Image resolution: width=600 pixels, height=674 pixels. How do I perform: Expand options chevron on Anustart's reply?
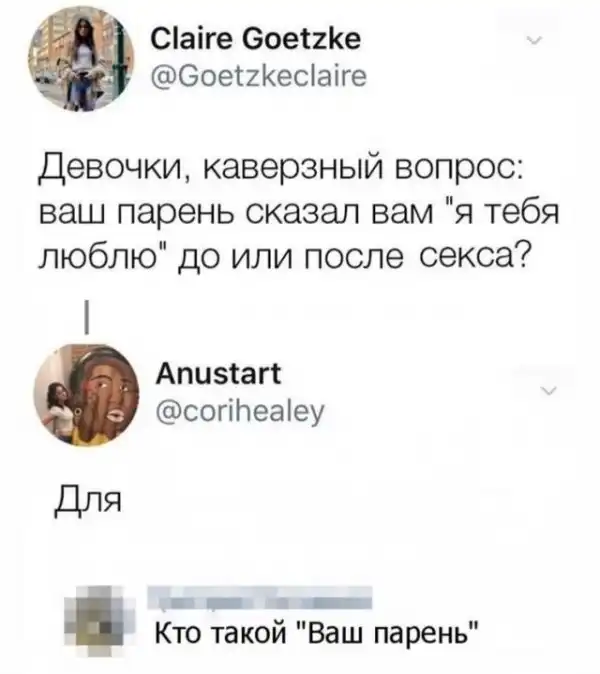[549, 391]
